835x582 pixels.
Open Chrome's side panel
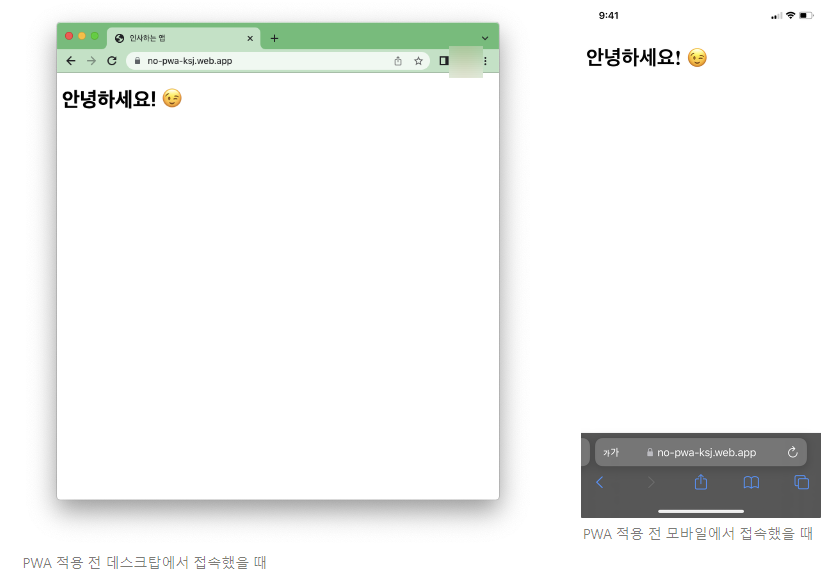point(444,61)
